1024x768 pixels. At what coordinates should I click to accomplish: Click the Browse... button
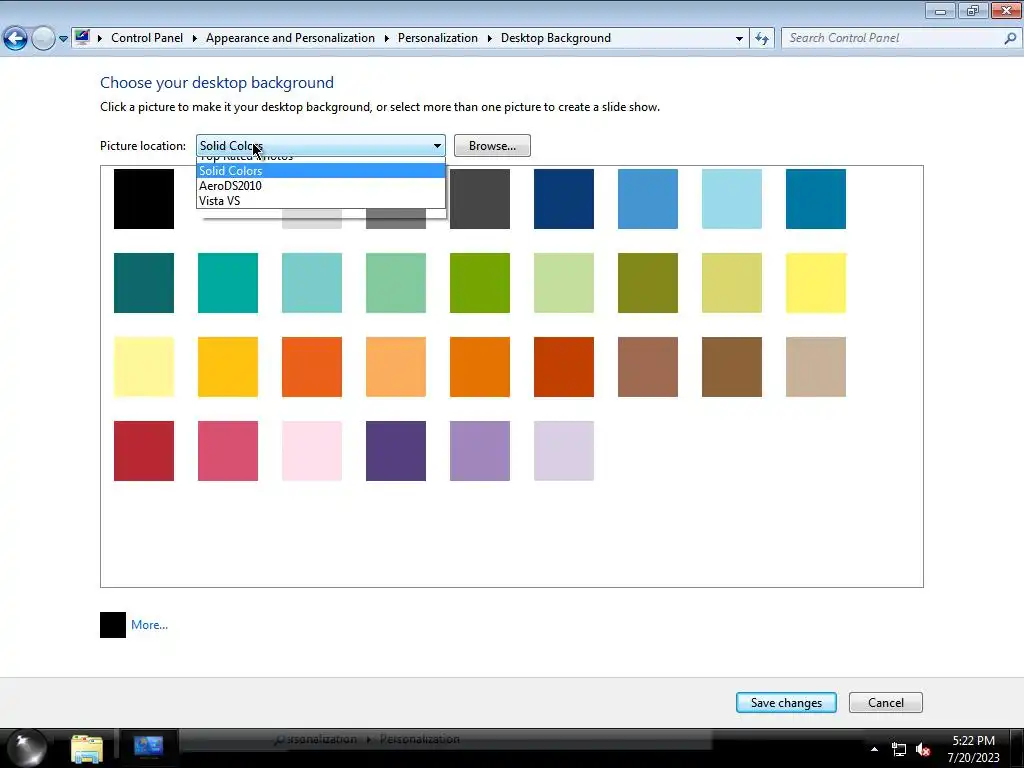tap(492, 146)
